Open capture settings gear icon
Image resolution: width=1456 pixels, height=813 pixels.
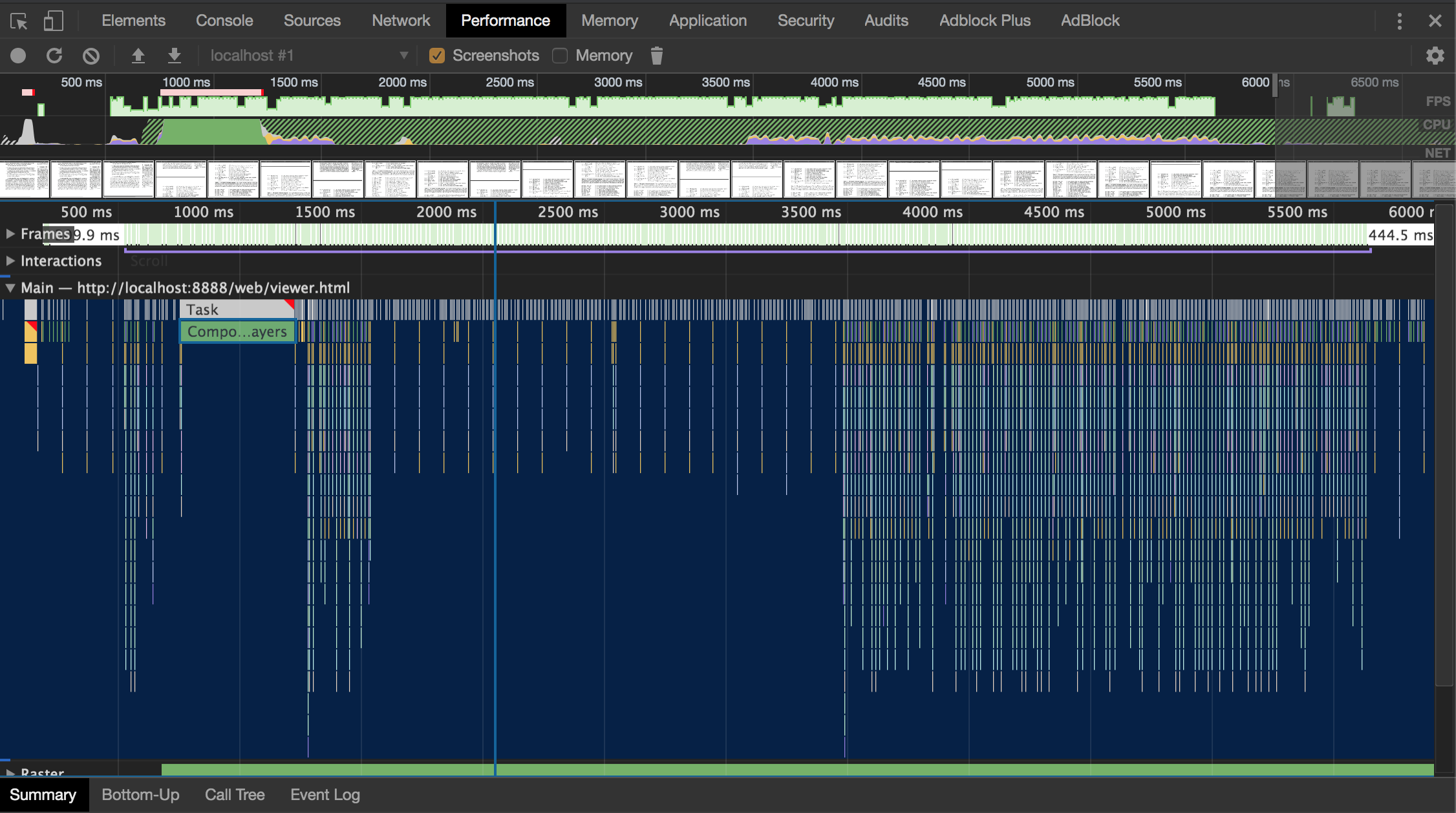click(x=1435, y=56)
